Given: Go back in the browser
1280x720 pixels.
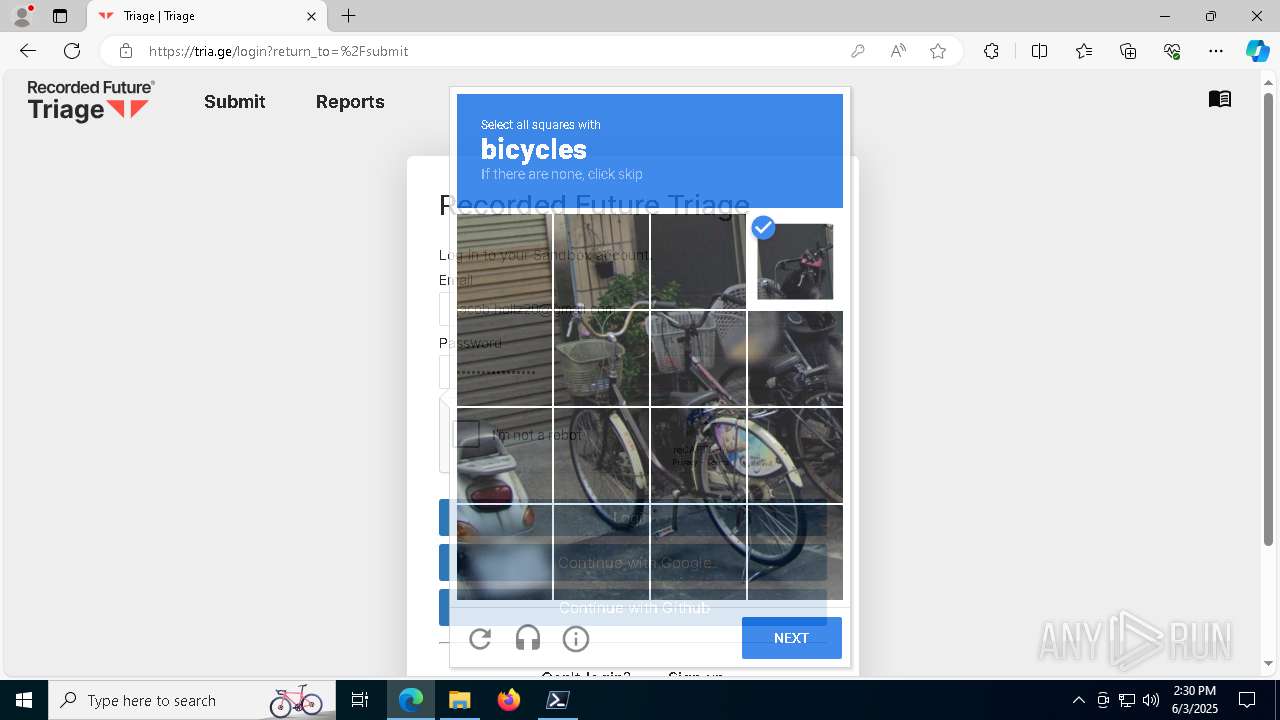Looking at the screenshot, I should (28, 51).
